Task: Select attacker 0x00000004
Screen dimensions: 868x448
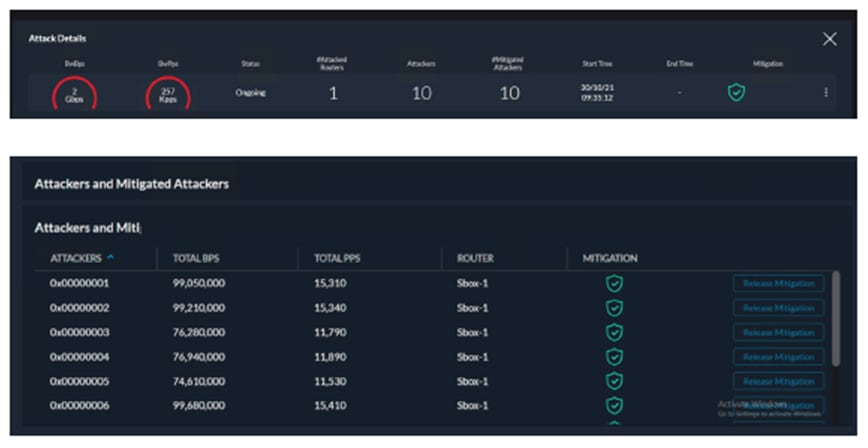Action: [79, 357]
